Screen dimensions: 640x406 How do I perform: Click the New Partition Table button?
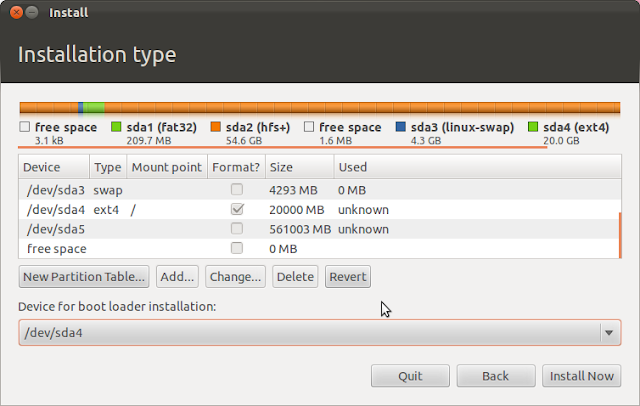(x=84, y=277)
